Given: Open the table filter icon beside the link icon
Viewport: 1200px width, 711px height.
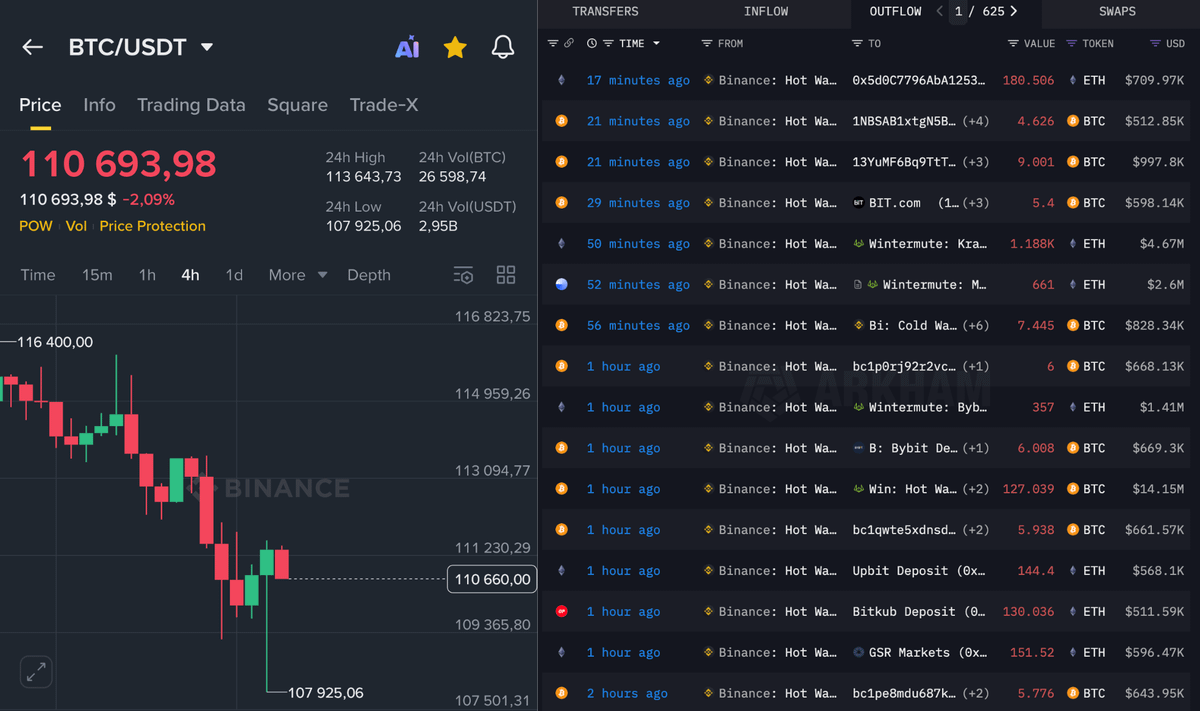Looking at the screenshot, I should [553, 44].
